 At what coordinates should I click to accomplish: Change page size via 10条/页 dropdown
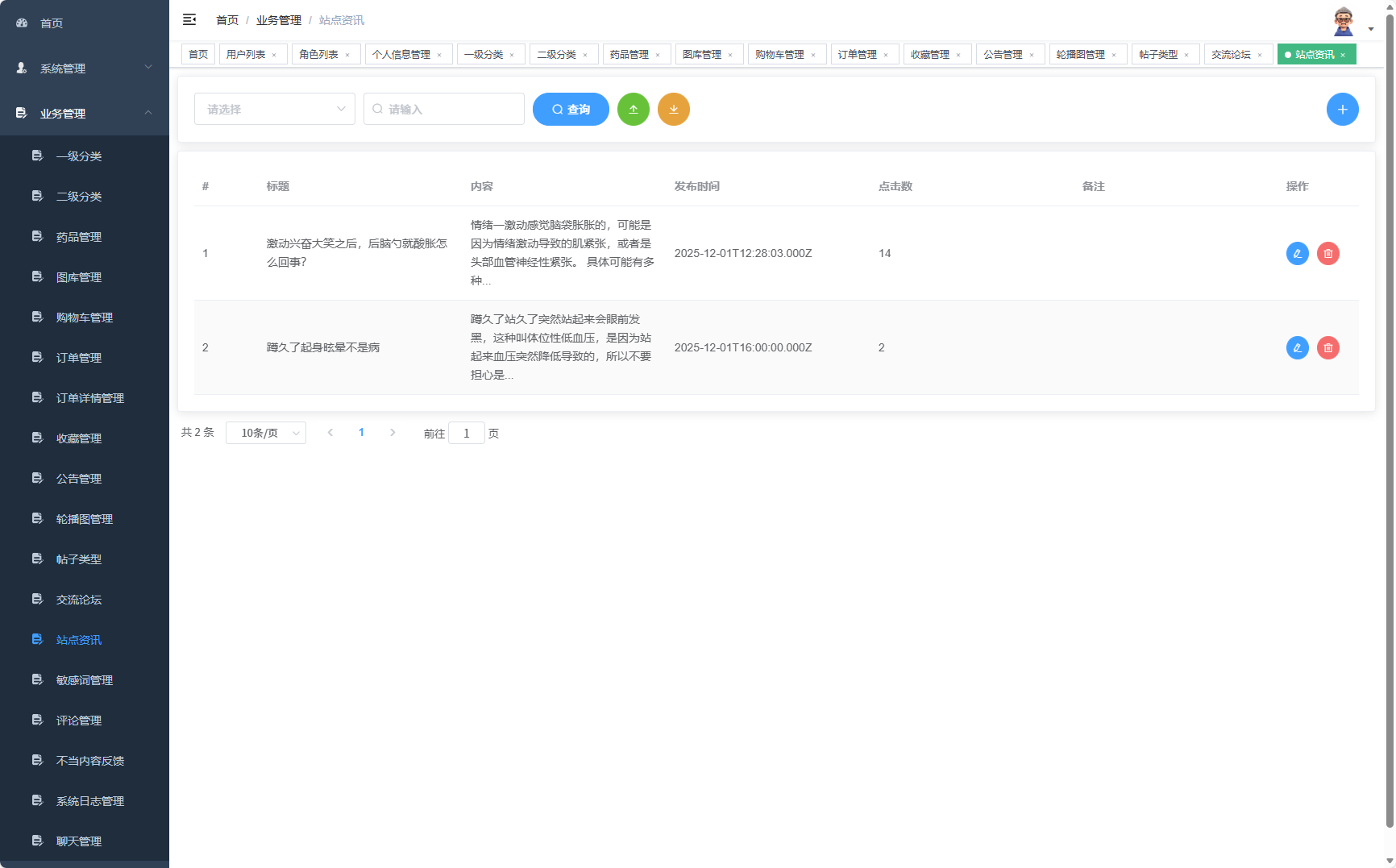[266, 432]
